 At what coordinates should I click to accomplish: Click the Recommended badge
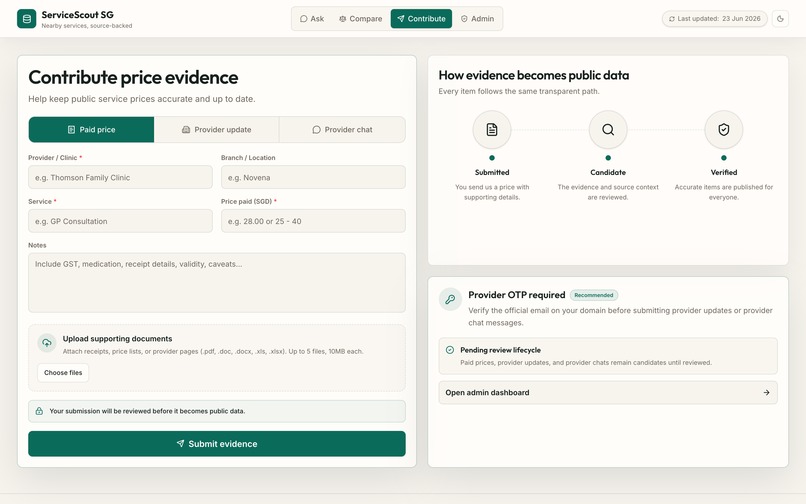(594, 295)
